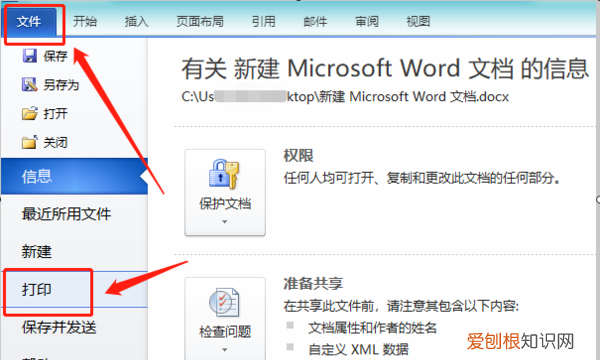Click the 自定义 XML 数据 list item

(359, 349)
